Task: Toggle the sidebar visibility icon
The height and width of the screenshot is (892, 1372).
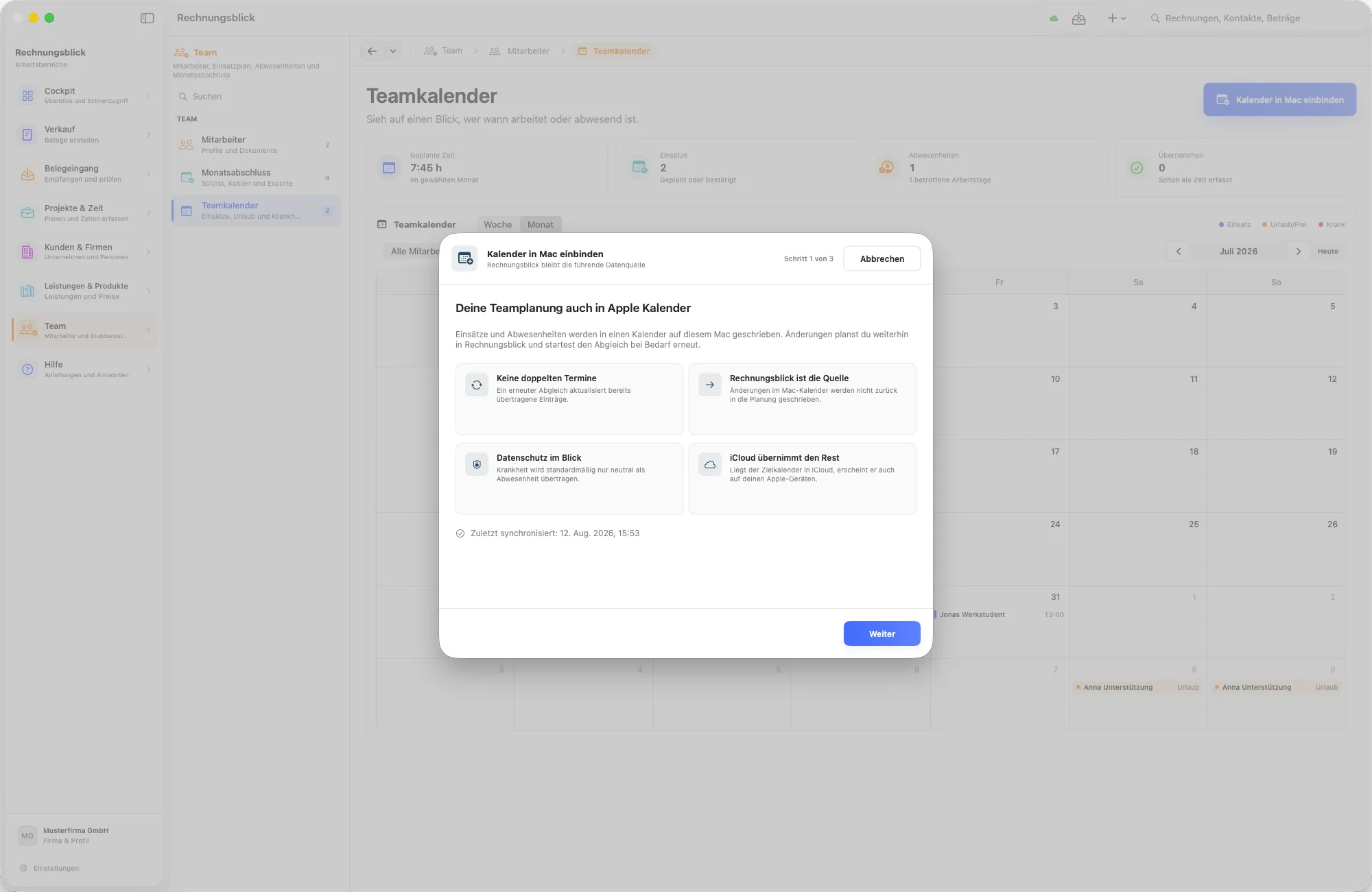Action: [x=147, y=18]
